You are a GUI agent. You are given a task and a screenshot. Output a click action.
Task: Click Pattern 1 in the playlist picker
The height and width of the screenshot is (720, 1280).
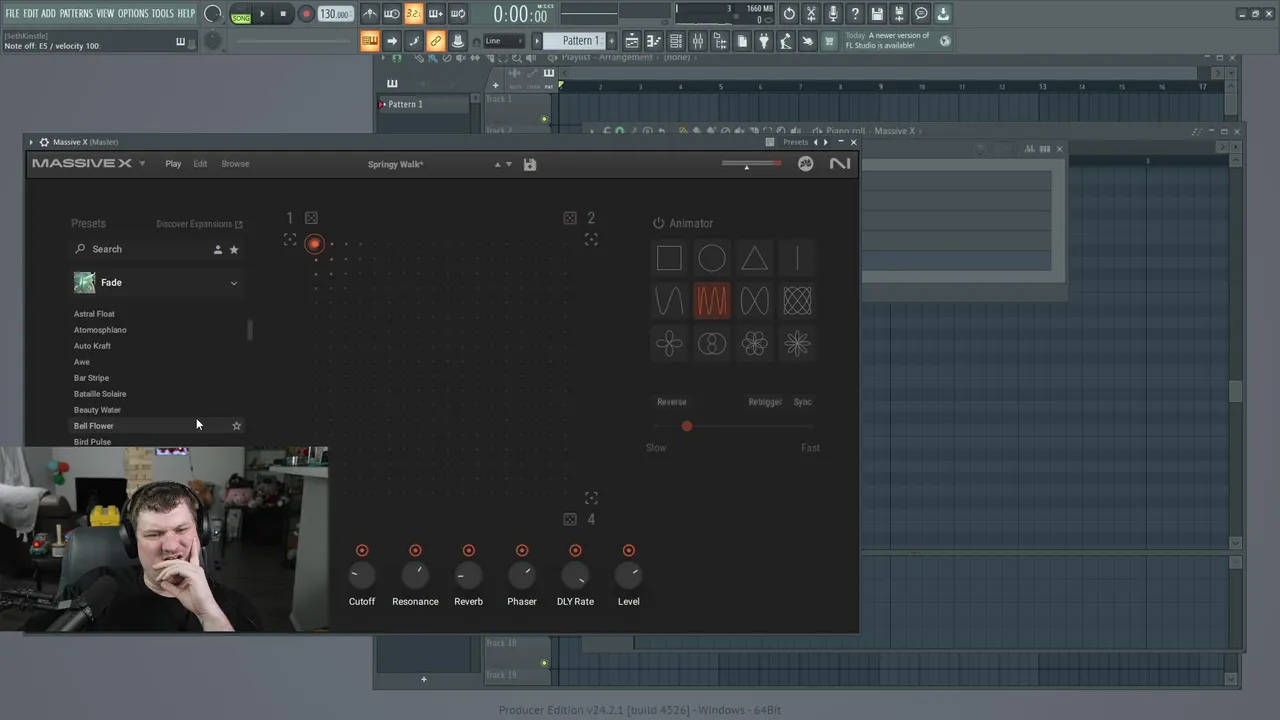[405, 104]
